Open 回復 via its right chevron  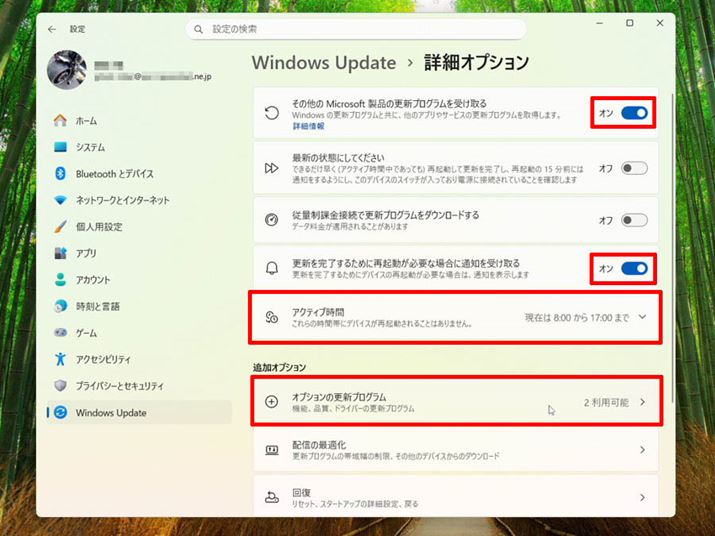click(x=642, y=497)
